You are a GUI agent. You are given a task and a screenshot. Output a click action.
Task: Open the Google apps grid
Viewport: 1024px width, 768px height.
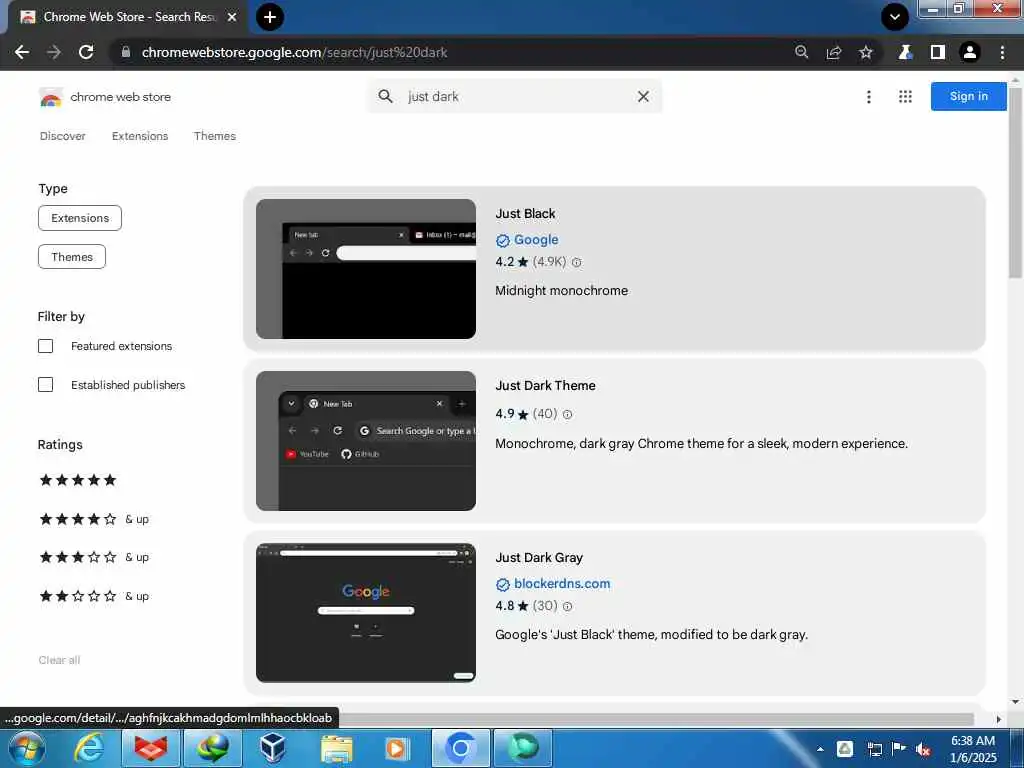pyautogui.click(x=905, y=97)
